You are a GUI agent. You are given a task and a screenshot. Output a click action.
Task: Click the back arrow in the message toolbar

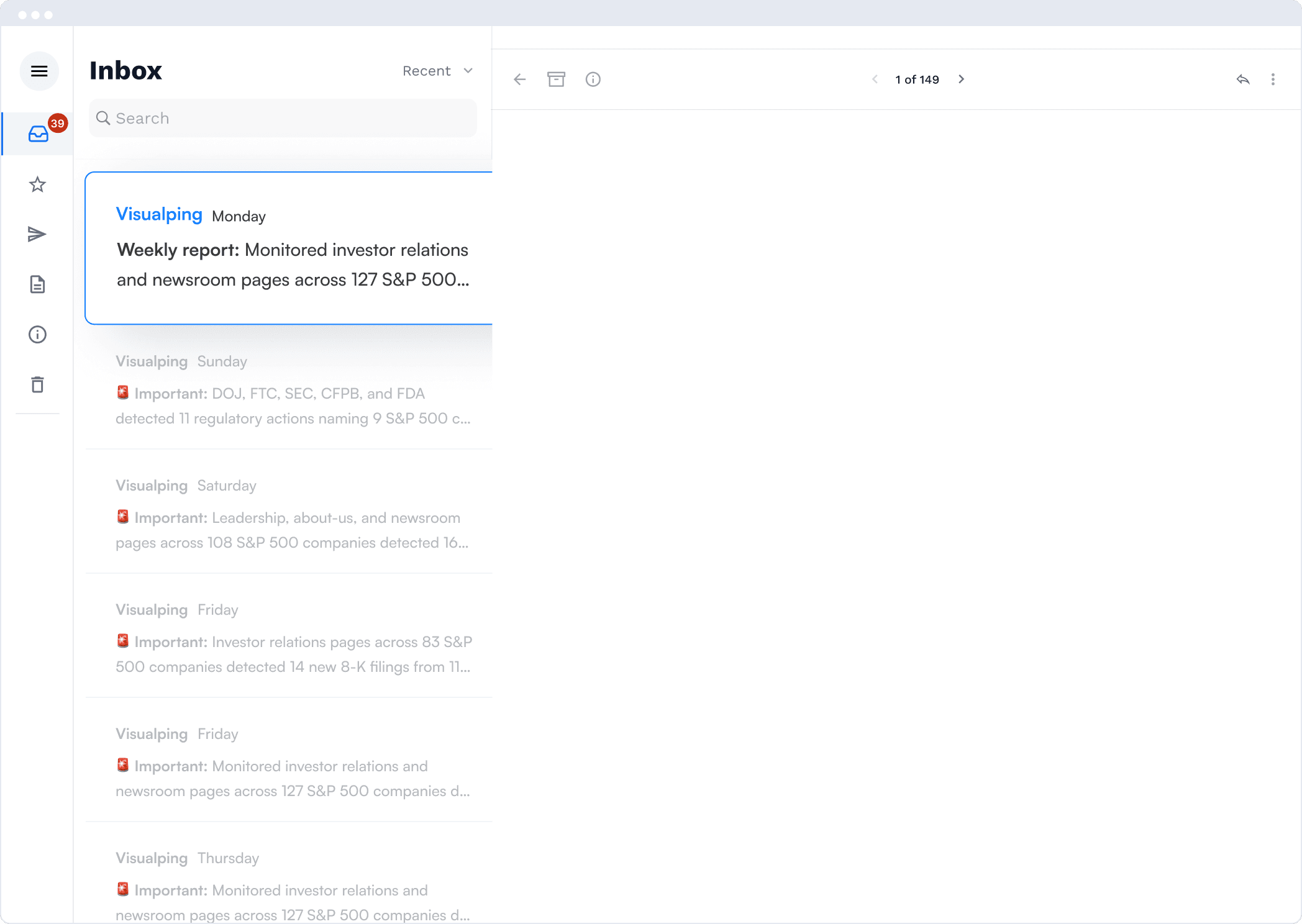point(519,79)
